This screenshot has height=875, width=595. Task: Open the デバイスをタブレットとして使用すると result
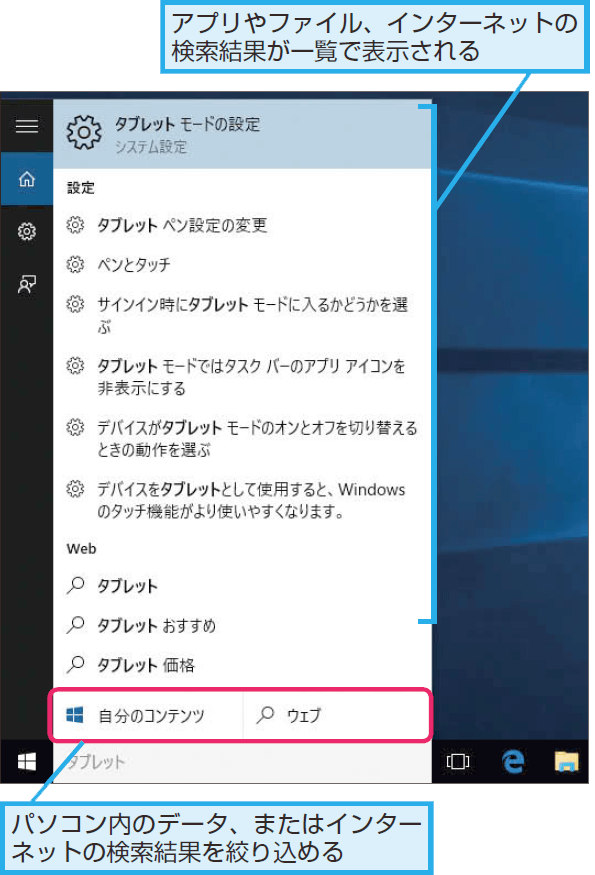point(242,500)
